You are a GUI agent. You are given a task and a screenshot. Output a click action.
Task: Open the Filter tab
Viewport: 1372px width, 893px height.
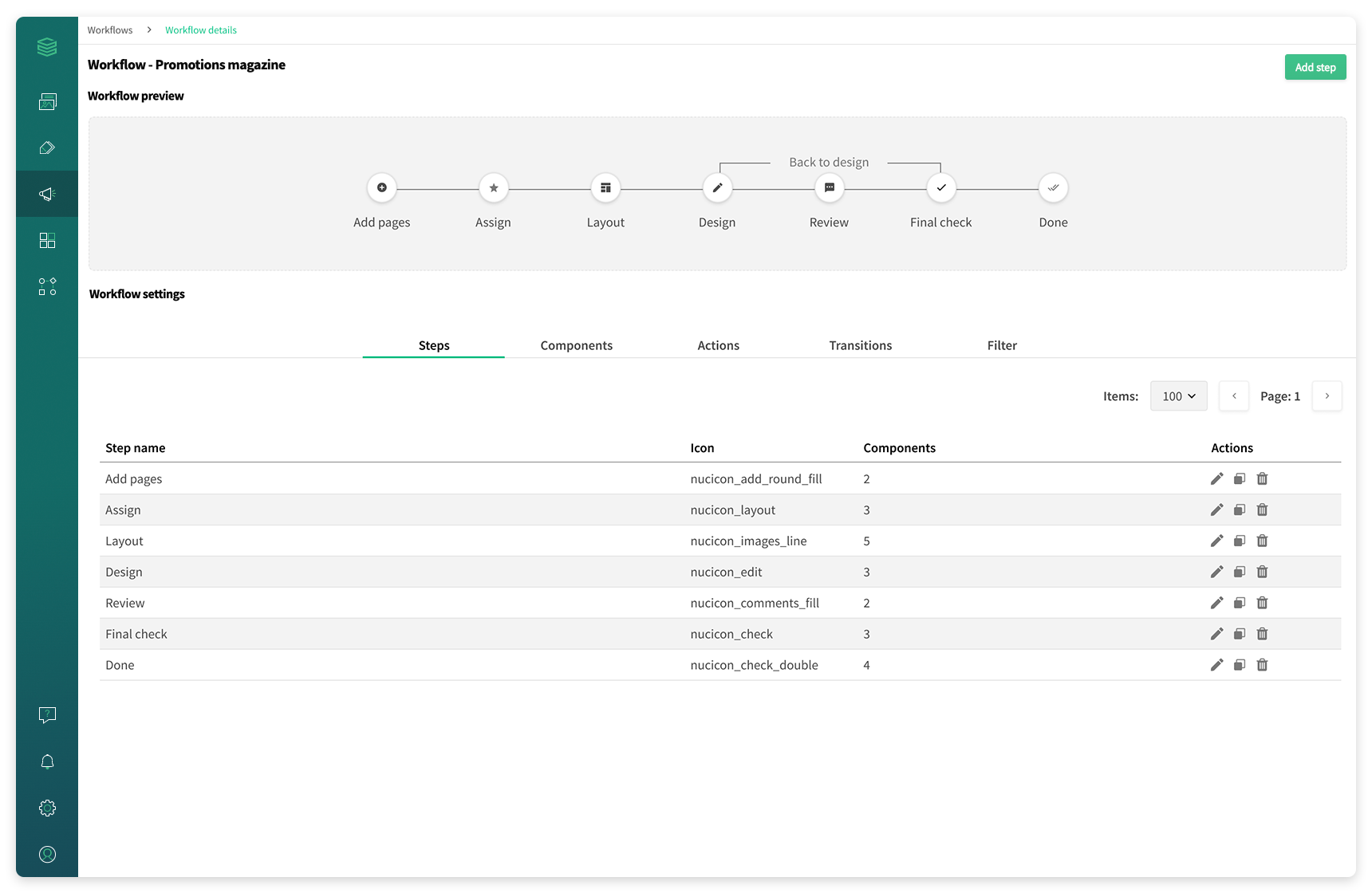(1002, 345)
